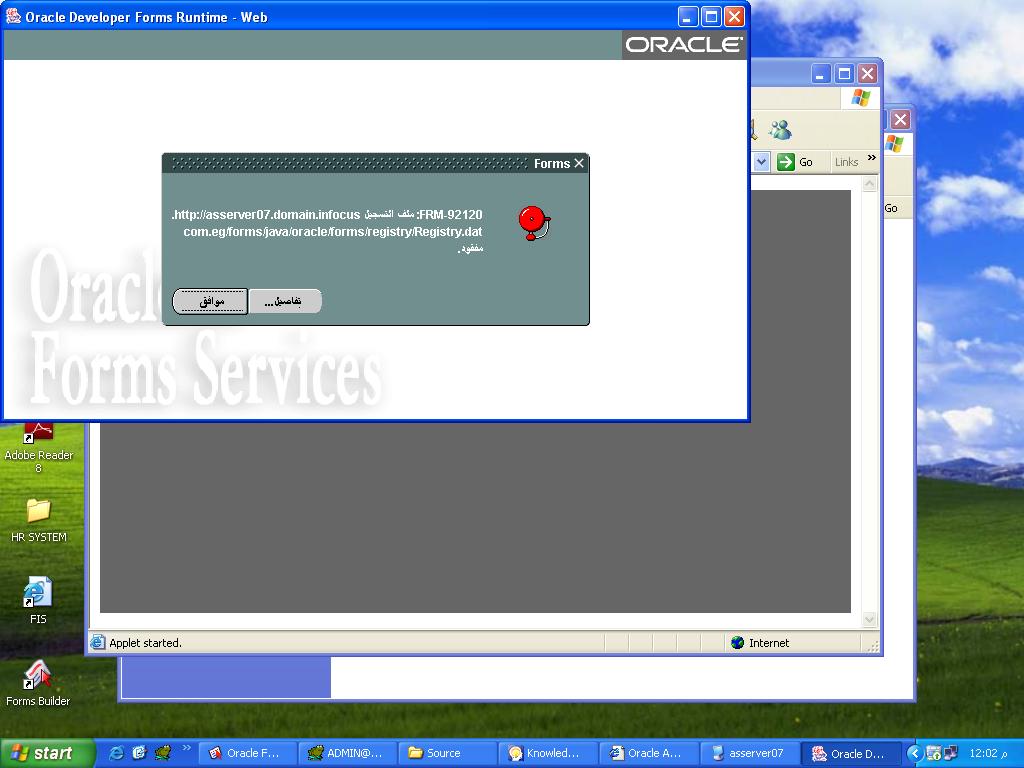Click the second quick launch icon
The width and height of the screenshot is (1024, 768).
(x=139, y=753)
